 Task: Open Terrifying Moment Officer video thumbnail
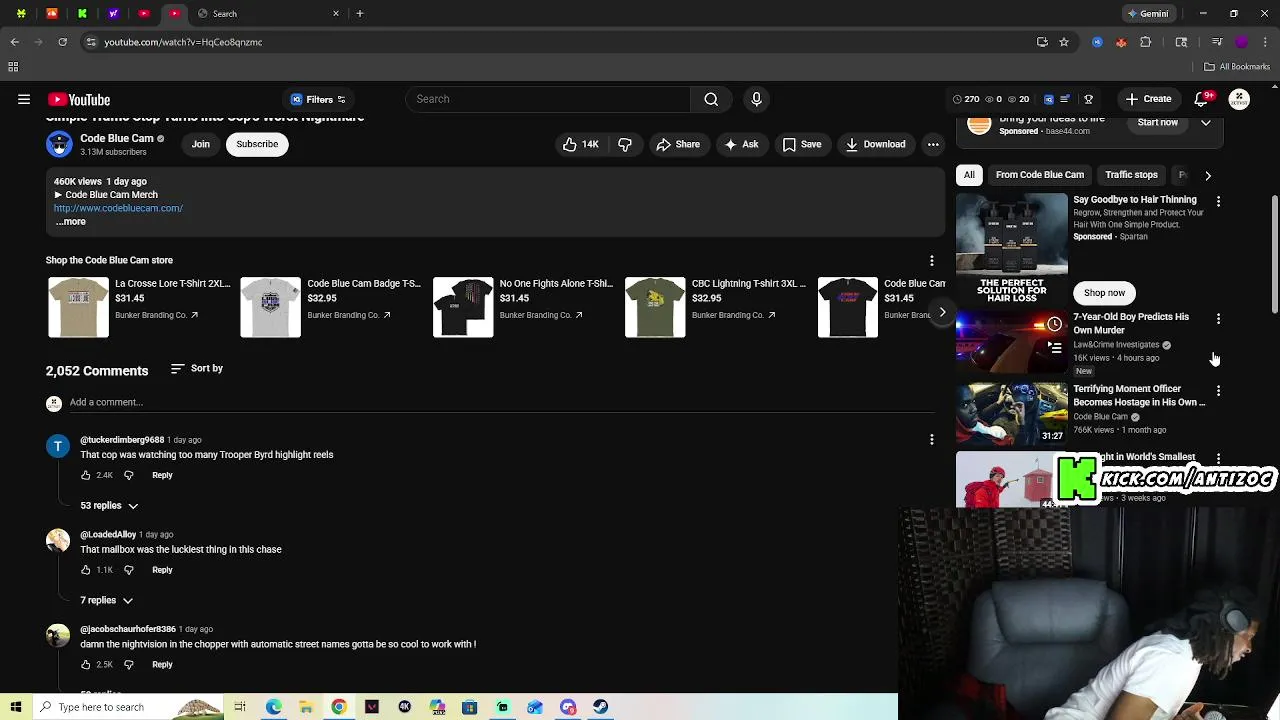pyautogui.click(x=1011, y=412)
